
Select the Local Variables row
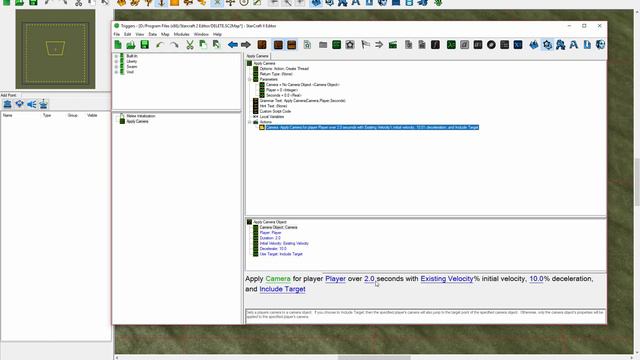(272, 116)
